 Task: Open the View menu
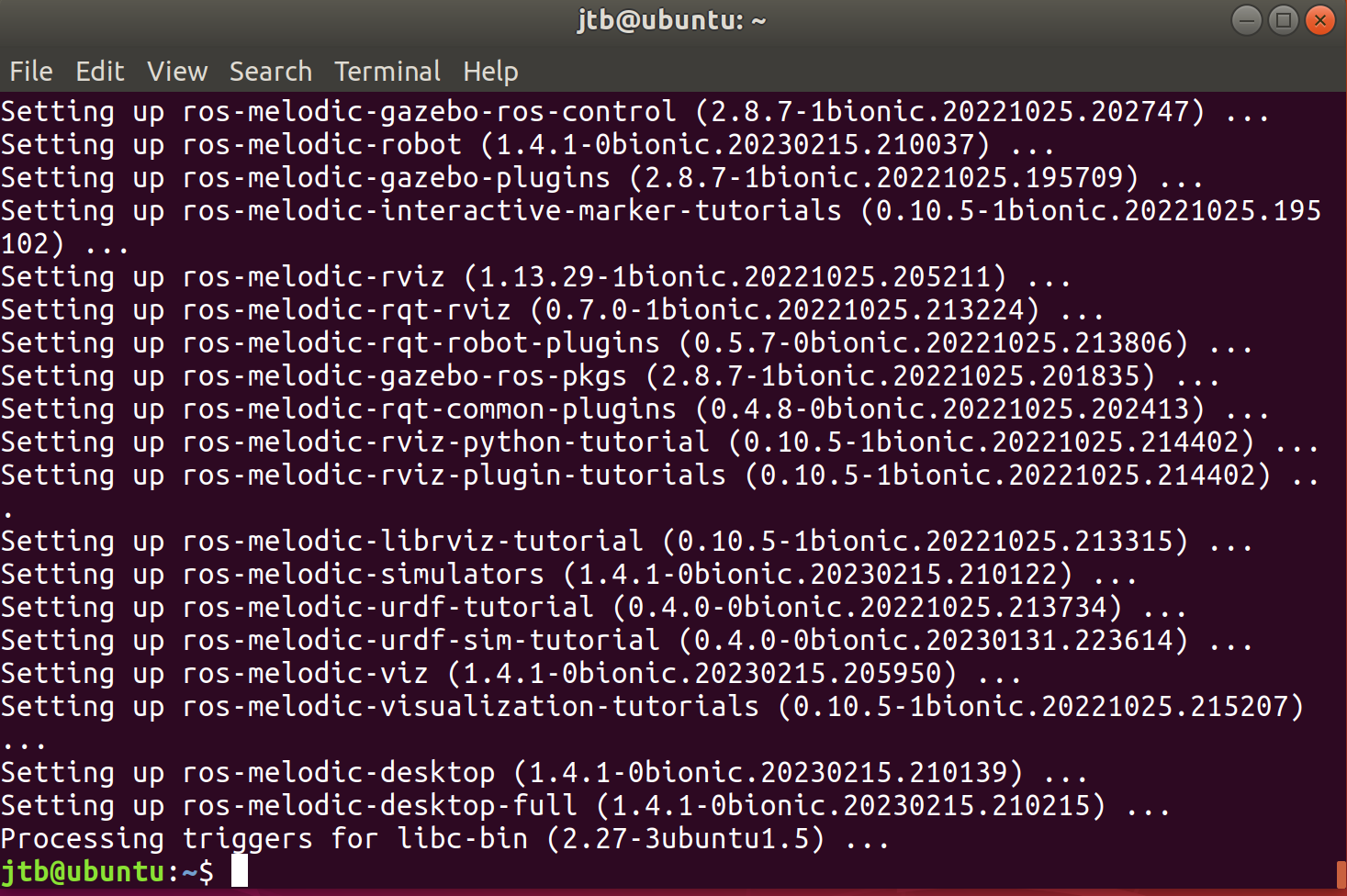point(176,71)
